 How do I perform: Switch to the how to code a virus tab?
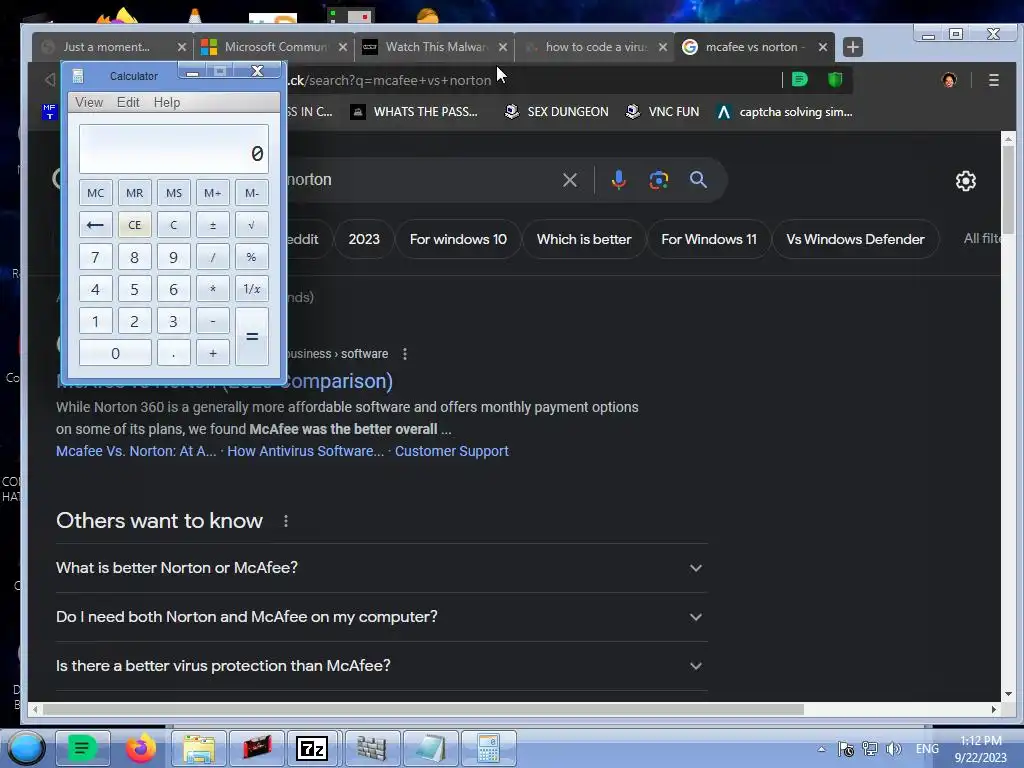[595, 47]
